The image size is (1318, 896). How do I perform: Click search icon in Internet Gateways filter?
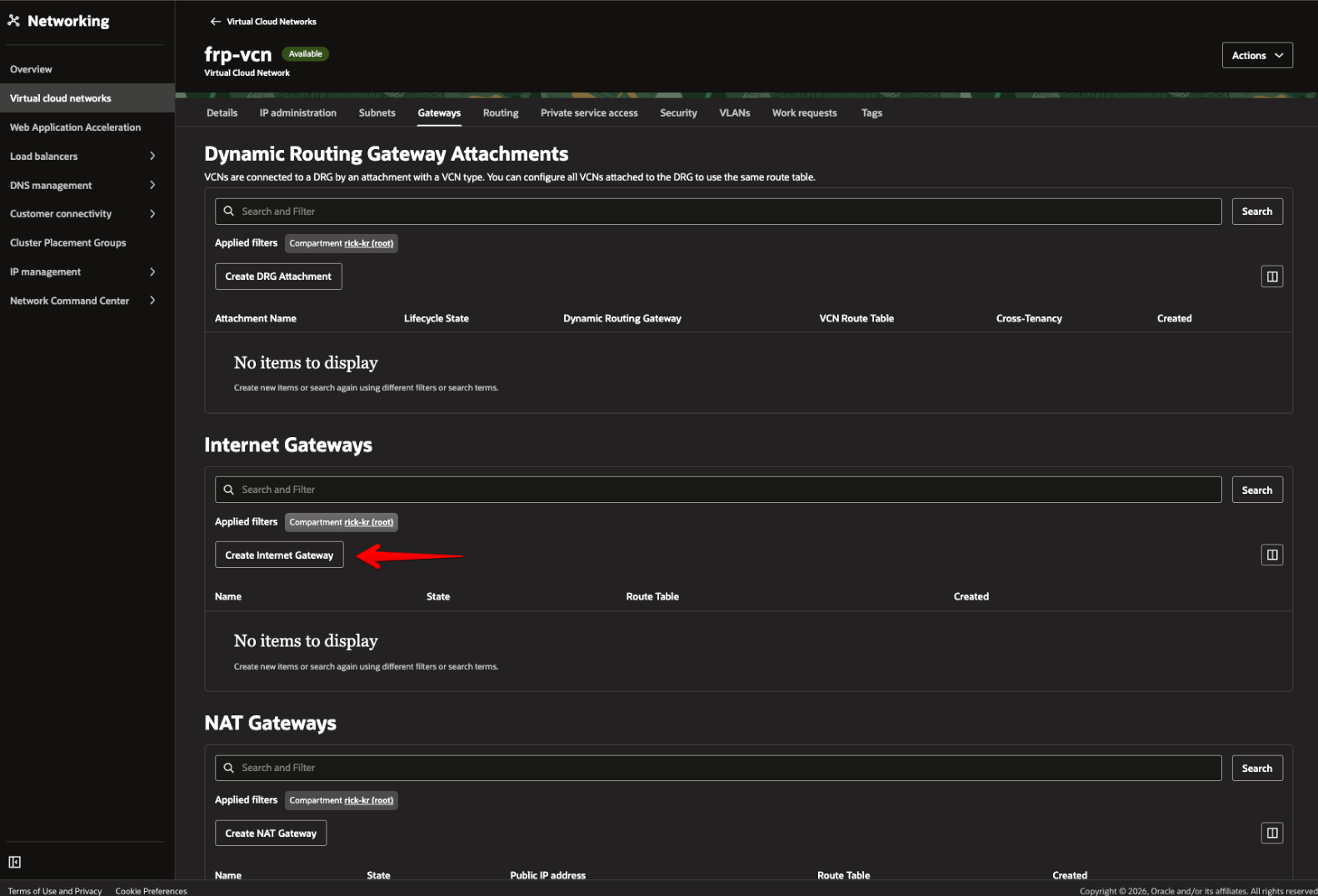229,490
